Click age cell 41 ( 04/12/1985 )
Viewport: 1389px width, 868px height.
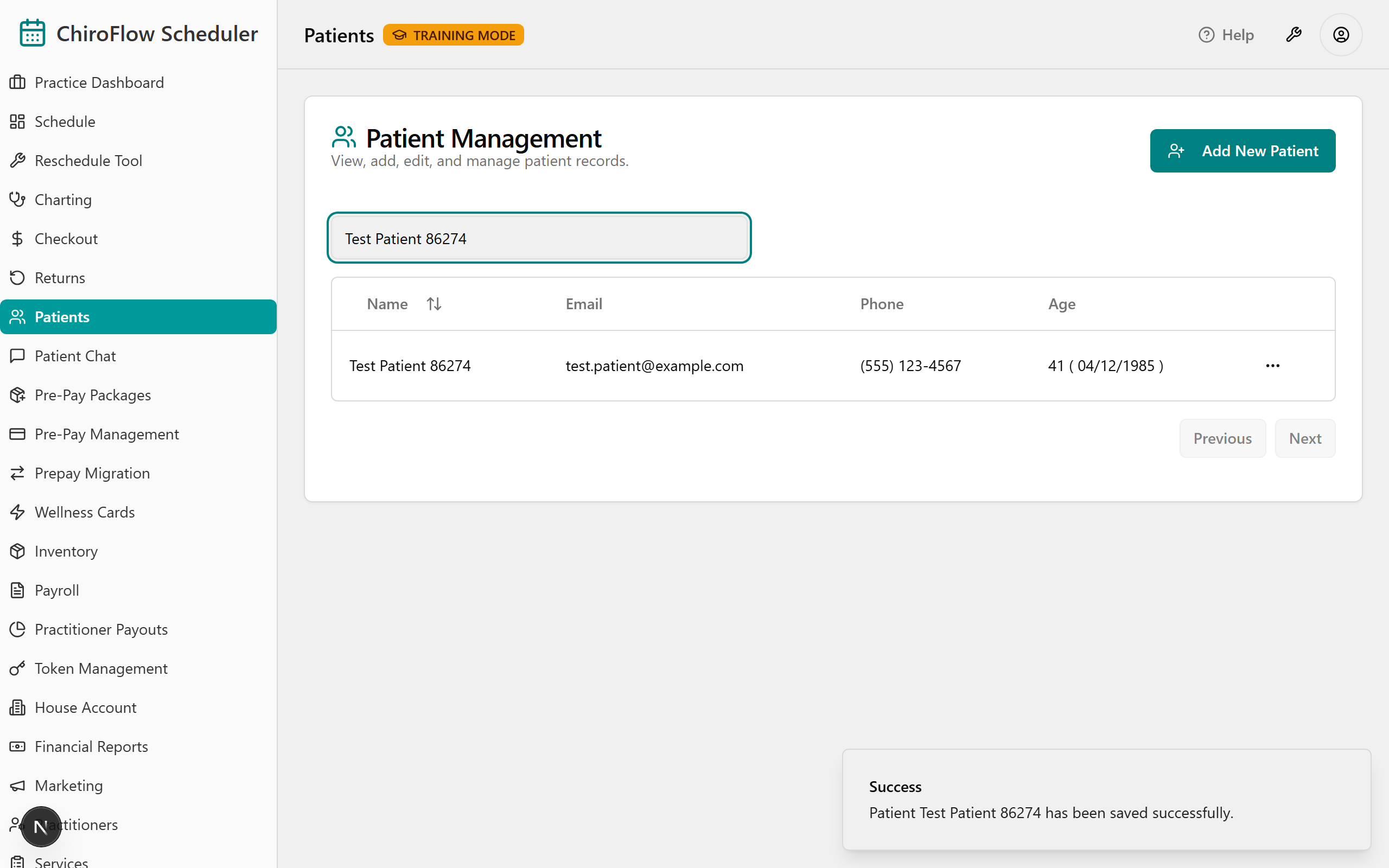coord(1105,366)
